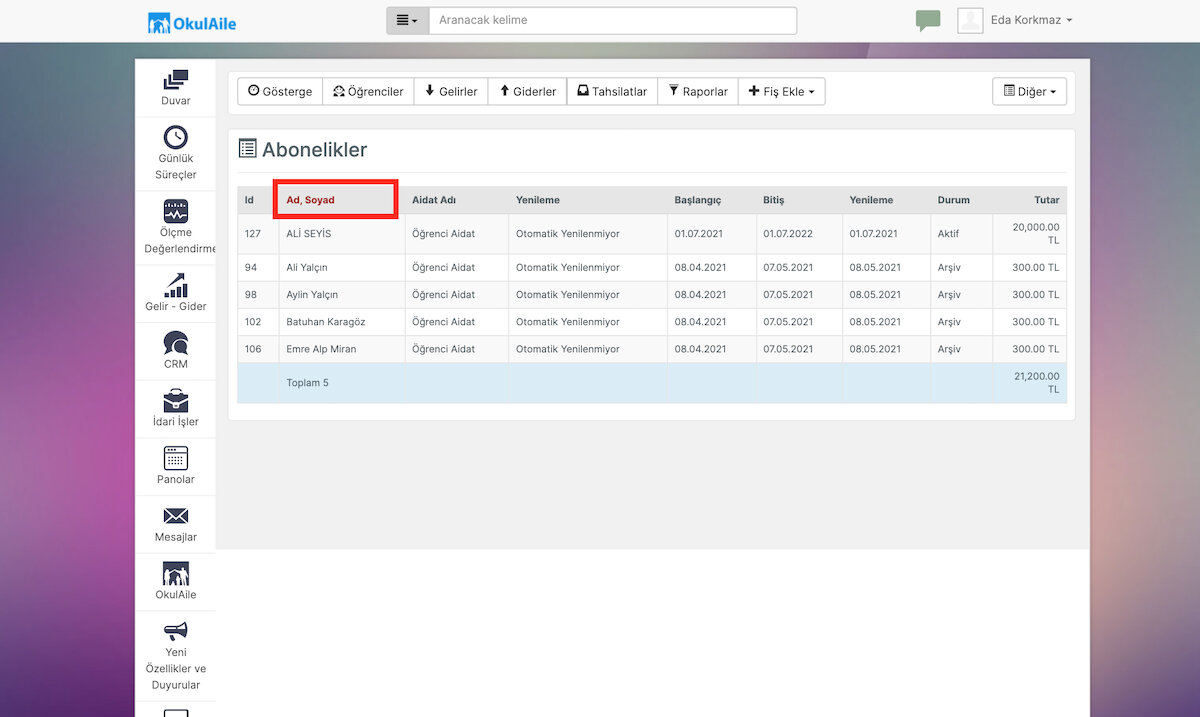Open the Tahsilatlar tab
Image resolution: width=1200 pixels, height=717 pixels.
pyautogui.click(x=612, y=91)
